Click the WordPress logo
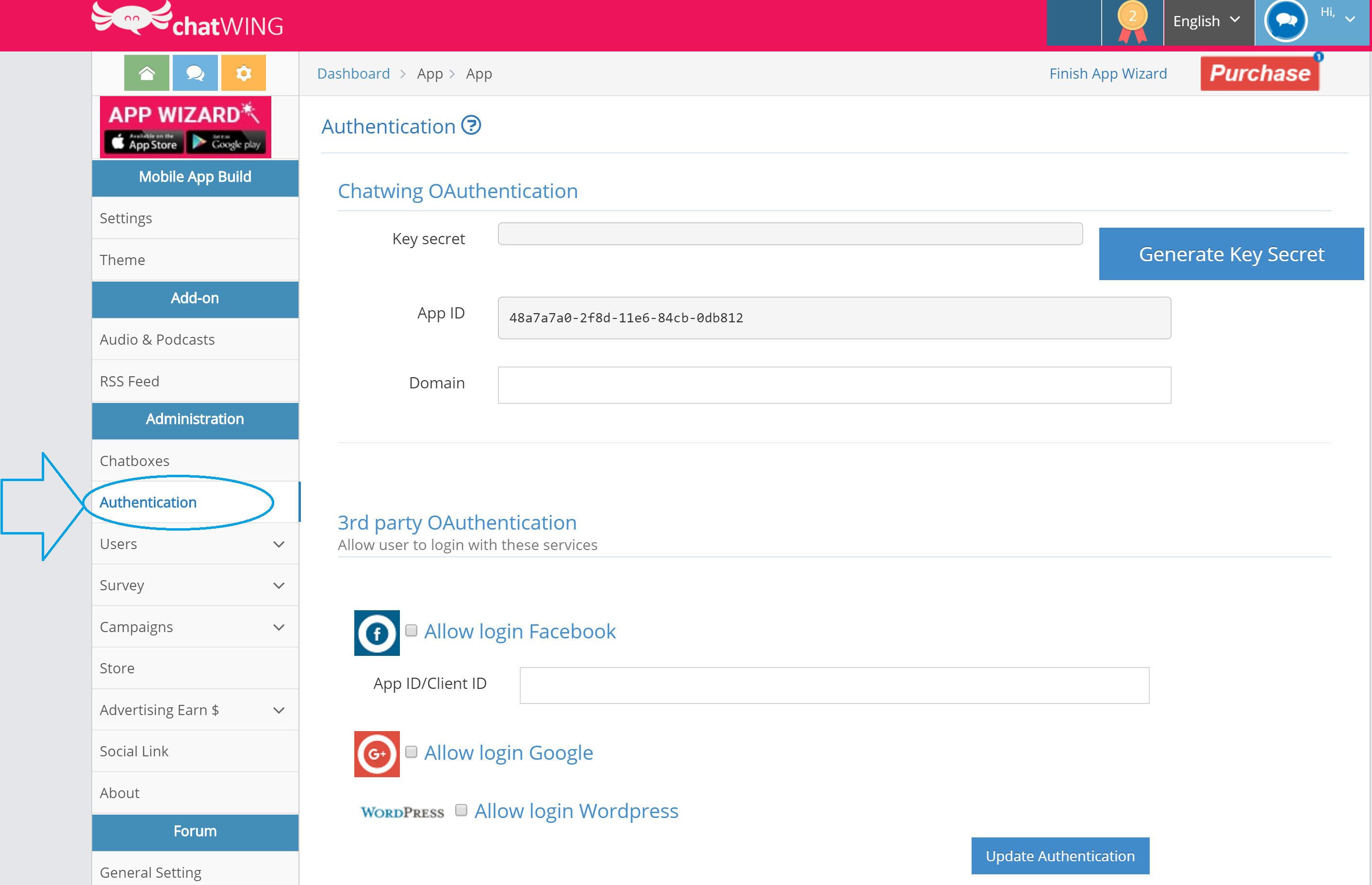The width and height of the screenshot is (1372, 885). coord(402,812)
